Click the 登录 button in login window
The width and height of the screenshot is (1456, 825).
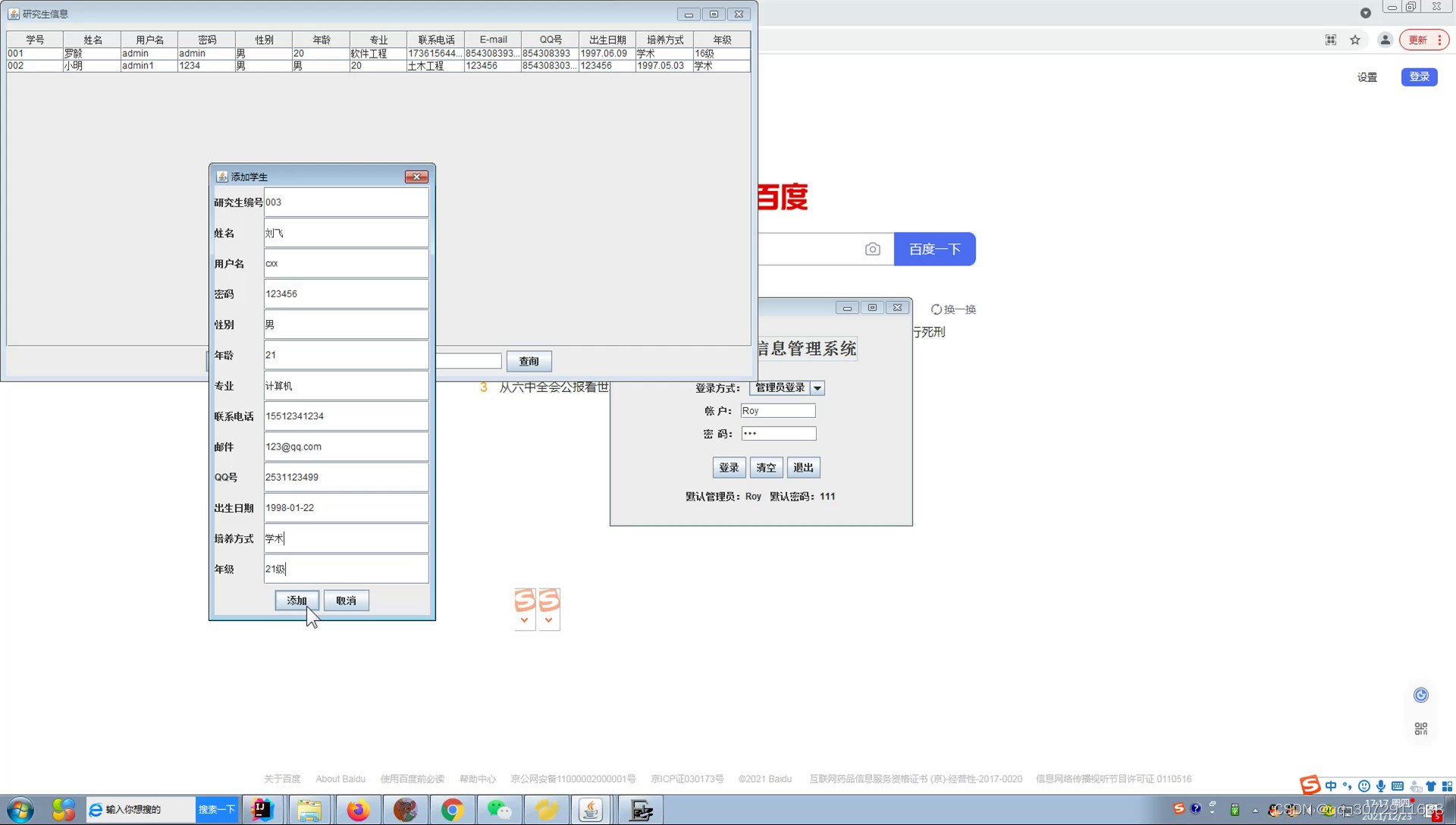729,468
